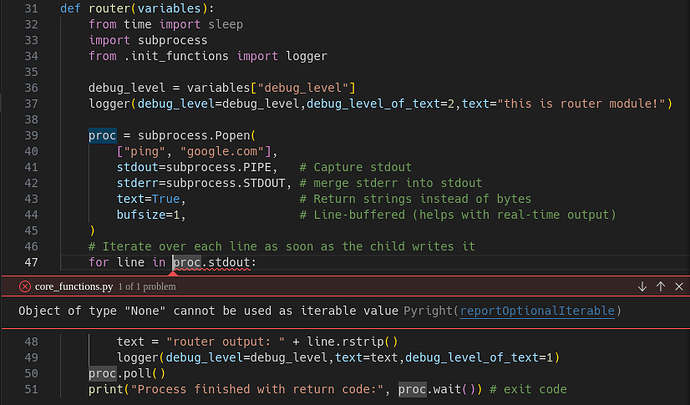690x405 pixels.
Task: Click the '# merge stderr into stdout' comment
Action: point(391,183)
